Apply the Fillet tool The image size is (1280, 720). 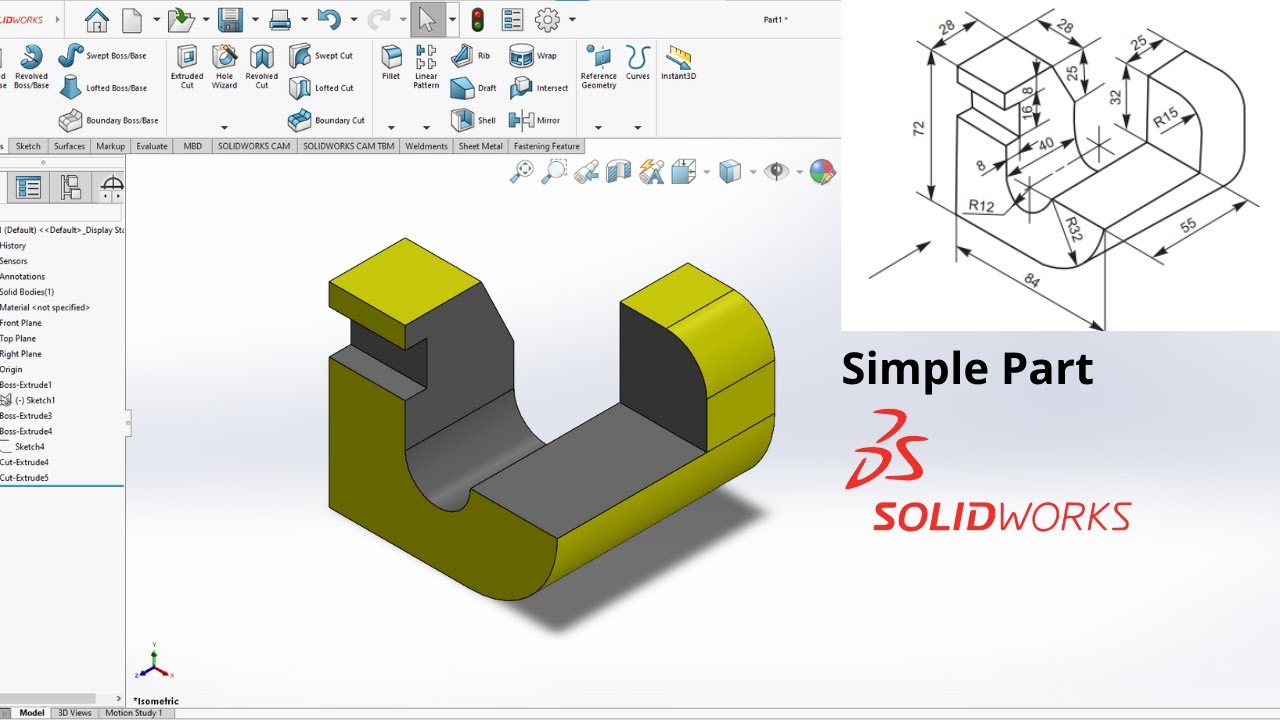pyautogui.click(x=391, y=62)
